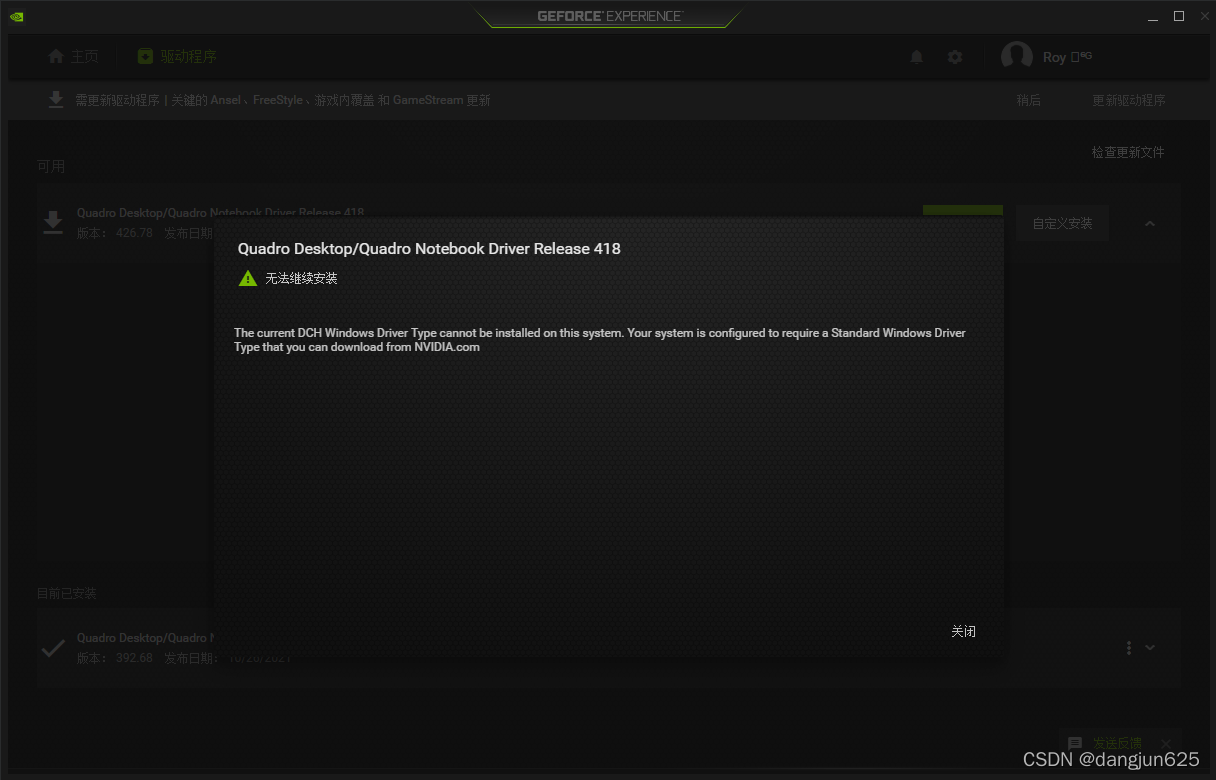This screenshot has width=1216, height=780.
Task: Click the checkmark icon for installed driver 392.68
Action: [53, 648]
